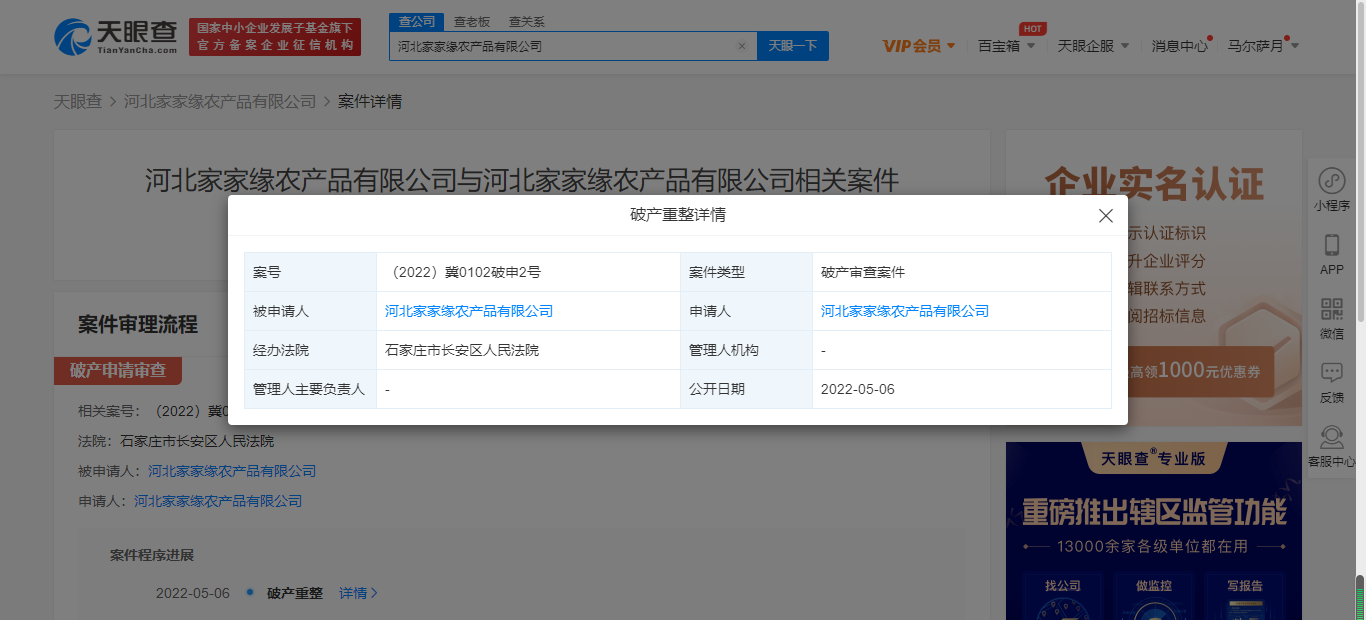Close the 破产重整详情 dialog
This screenshot has width=1366, height=620.
click(x=1105, y=216)
